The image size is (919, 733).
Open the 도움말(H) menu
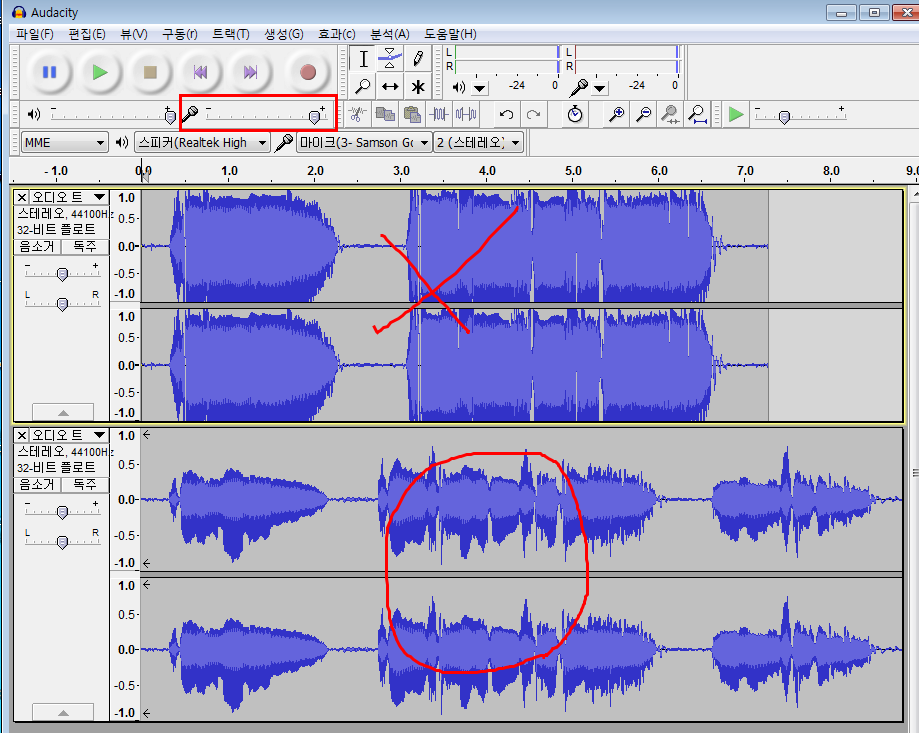450,34
